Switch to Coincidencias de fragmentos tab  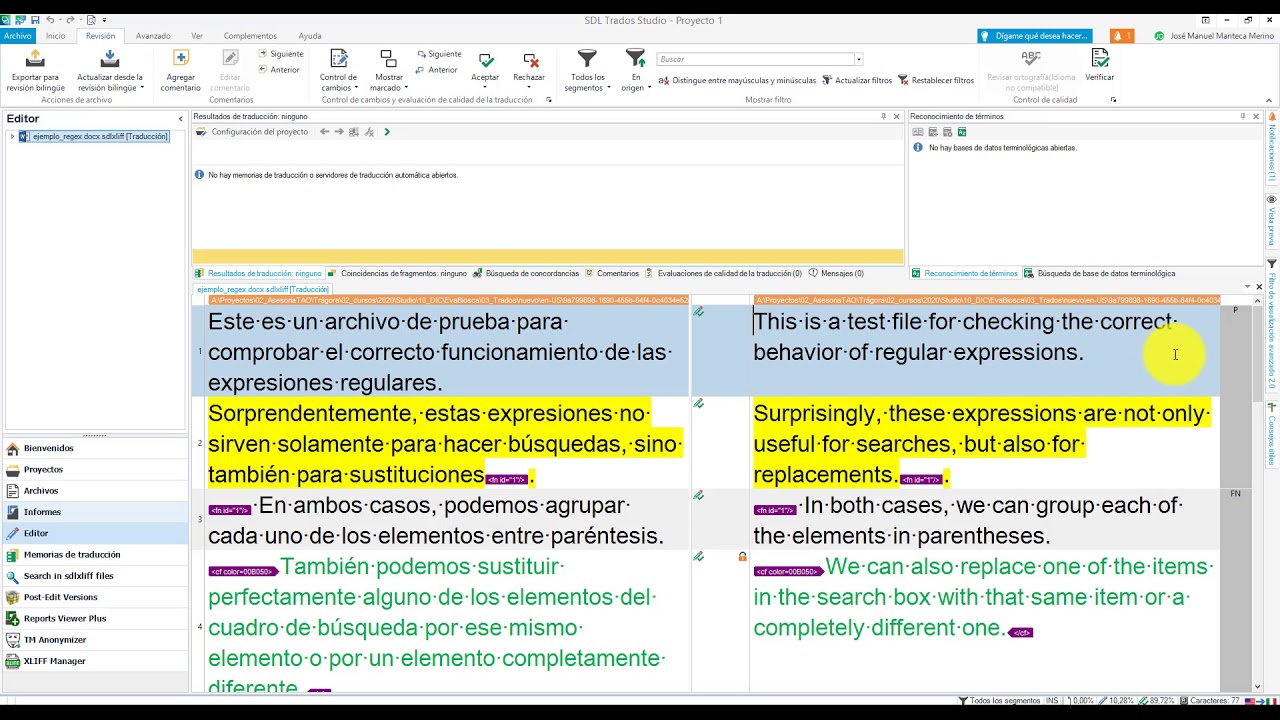coord(397,273)
